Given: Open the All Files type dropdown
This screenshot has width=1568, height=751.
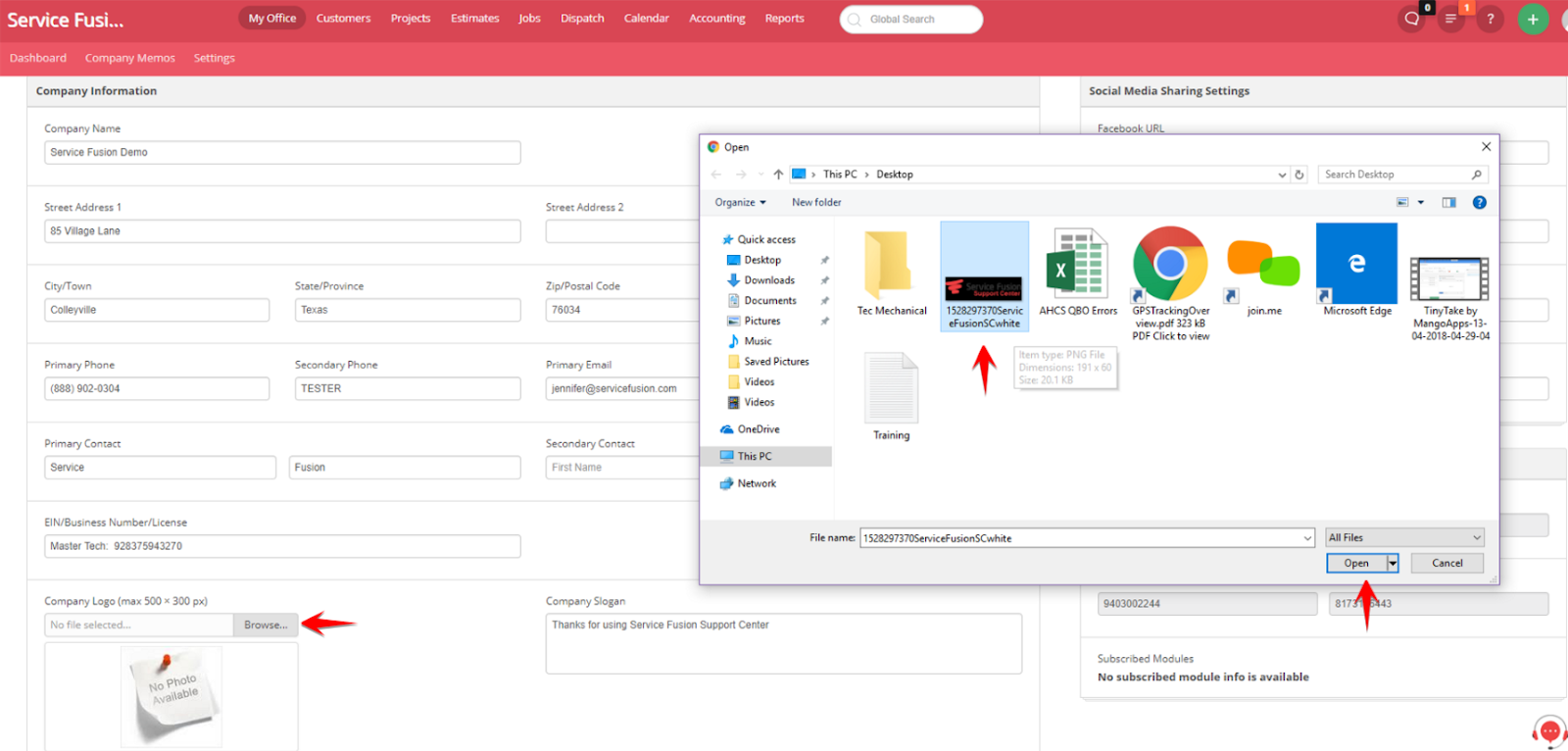Looking at the screenshot, I should click(1404, 537).
